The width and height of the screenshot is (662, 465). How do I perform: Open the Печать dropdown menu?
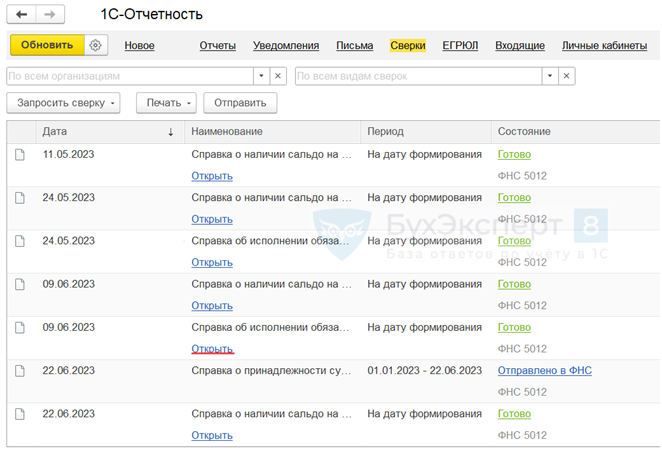pyautogui.click(x=166, y=103)
